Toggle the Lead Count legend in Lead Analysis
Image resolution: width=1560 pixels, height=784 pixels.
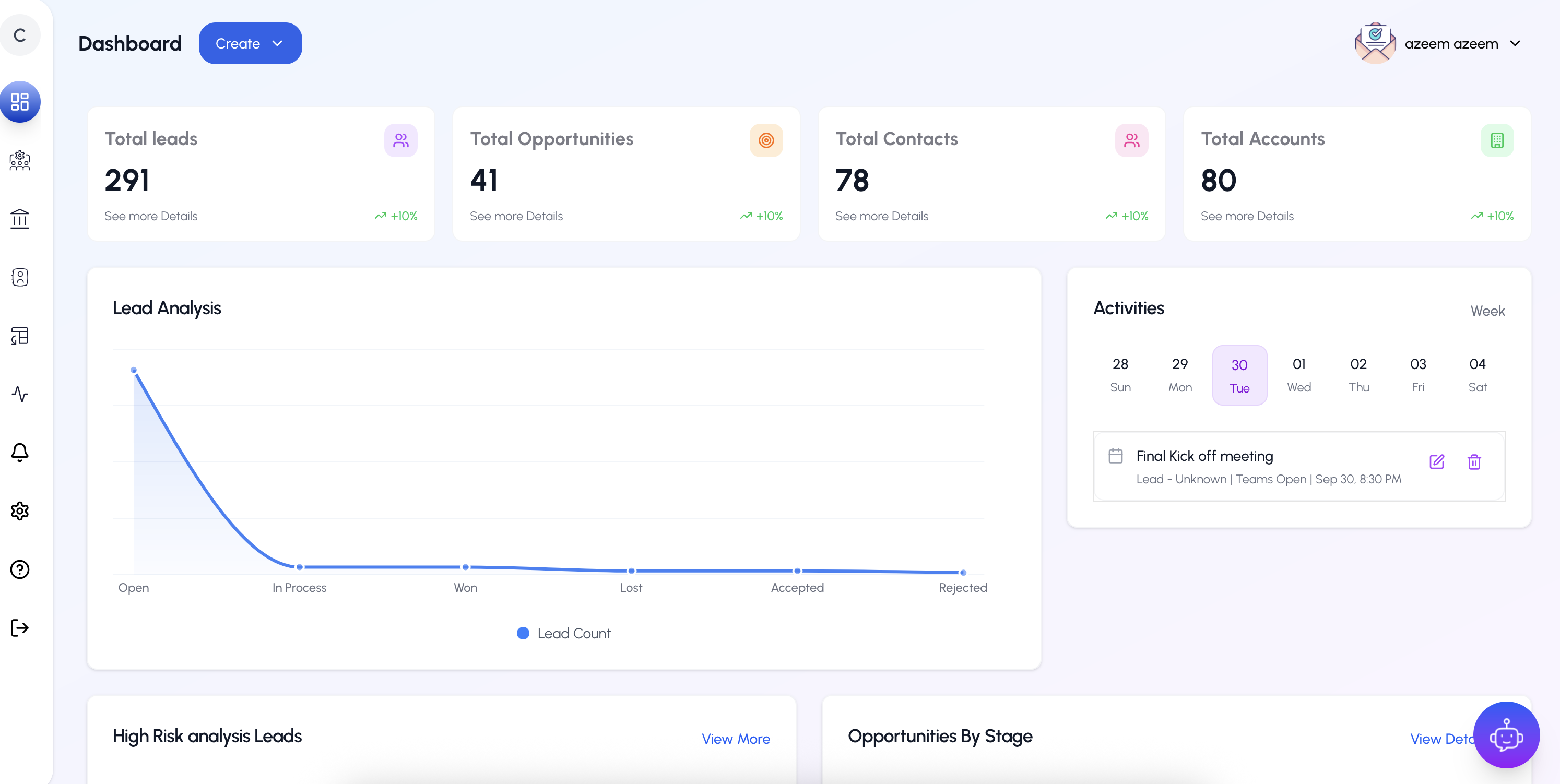[563, 633]
